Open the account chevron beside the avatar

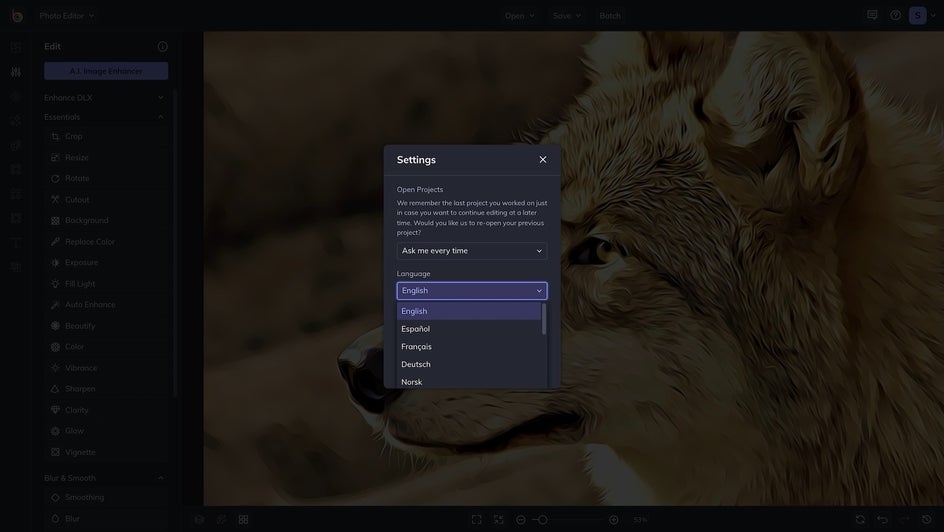pyautogui.click(x=933, y=16)
